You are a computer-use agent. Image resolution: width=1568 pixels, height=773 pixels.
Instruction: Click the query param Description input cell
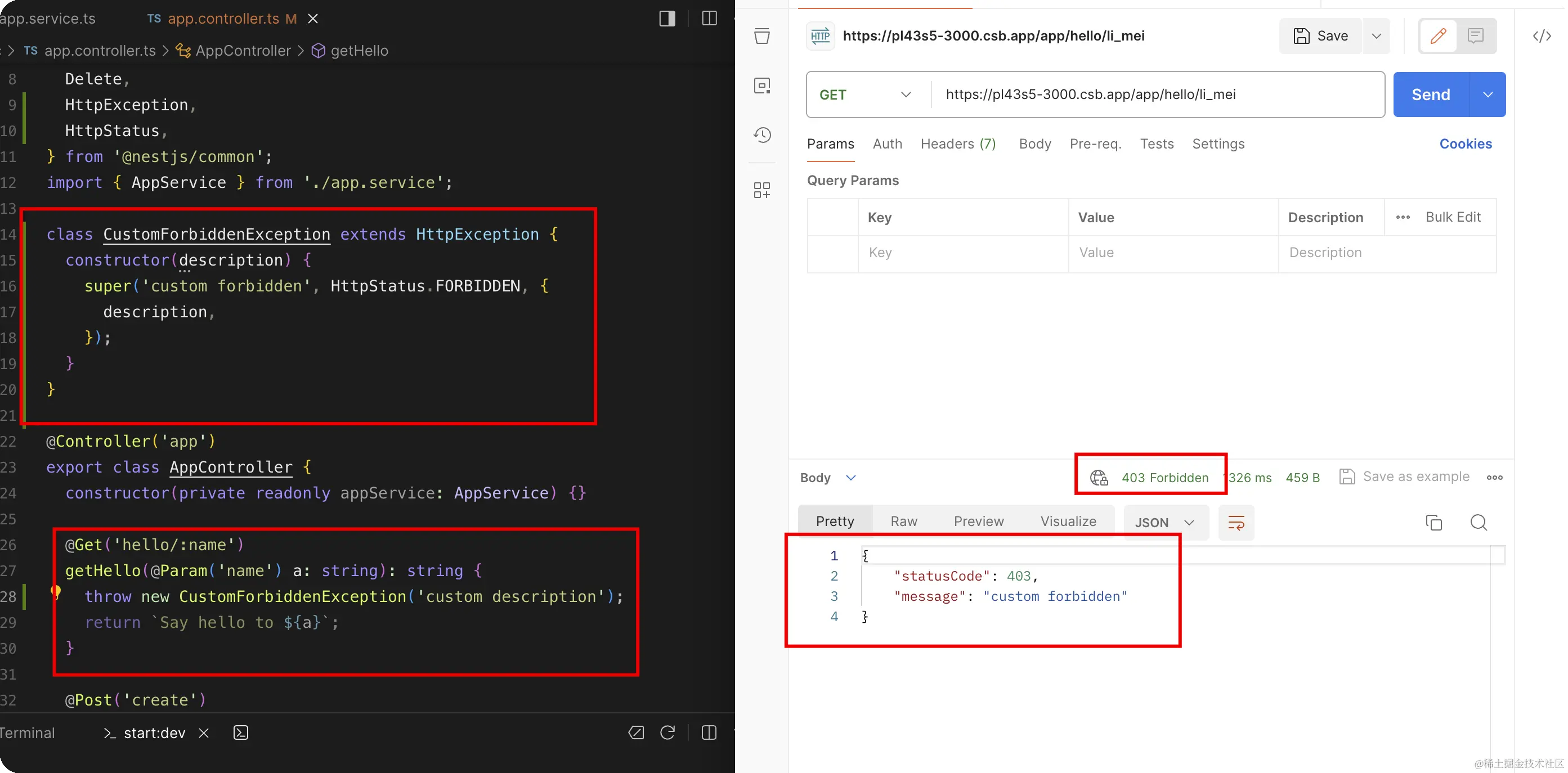click(1387, 253)
